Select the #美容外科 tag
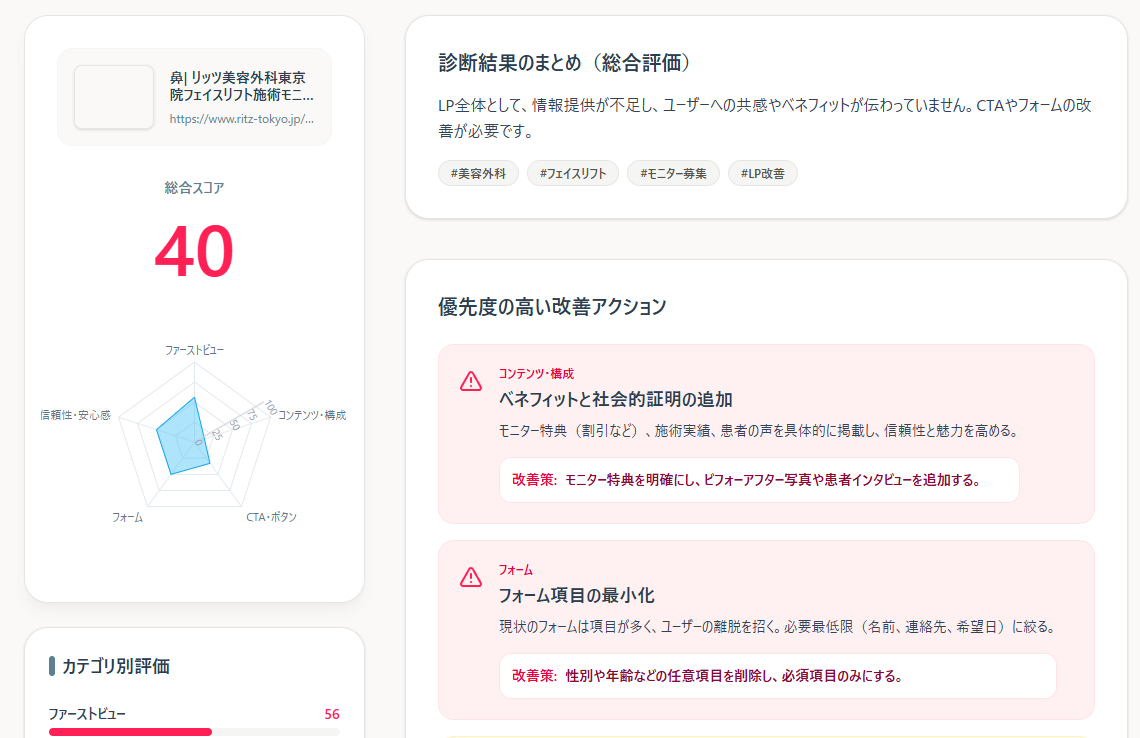This screenshot has height=738, width=1140. click(478, 173)
